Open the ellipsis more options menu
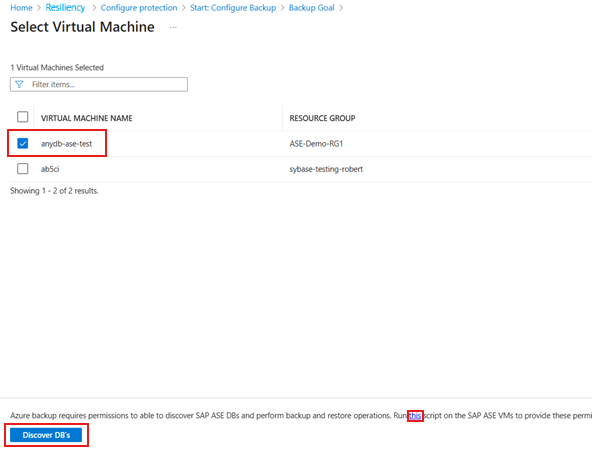 click(173, 27)
